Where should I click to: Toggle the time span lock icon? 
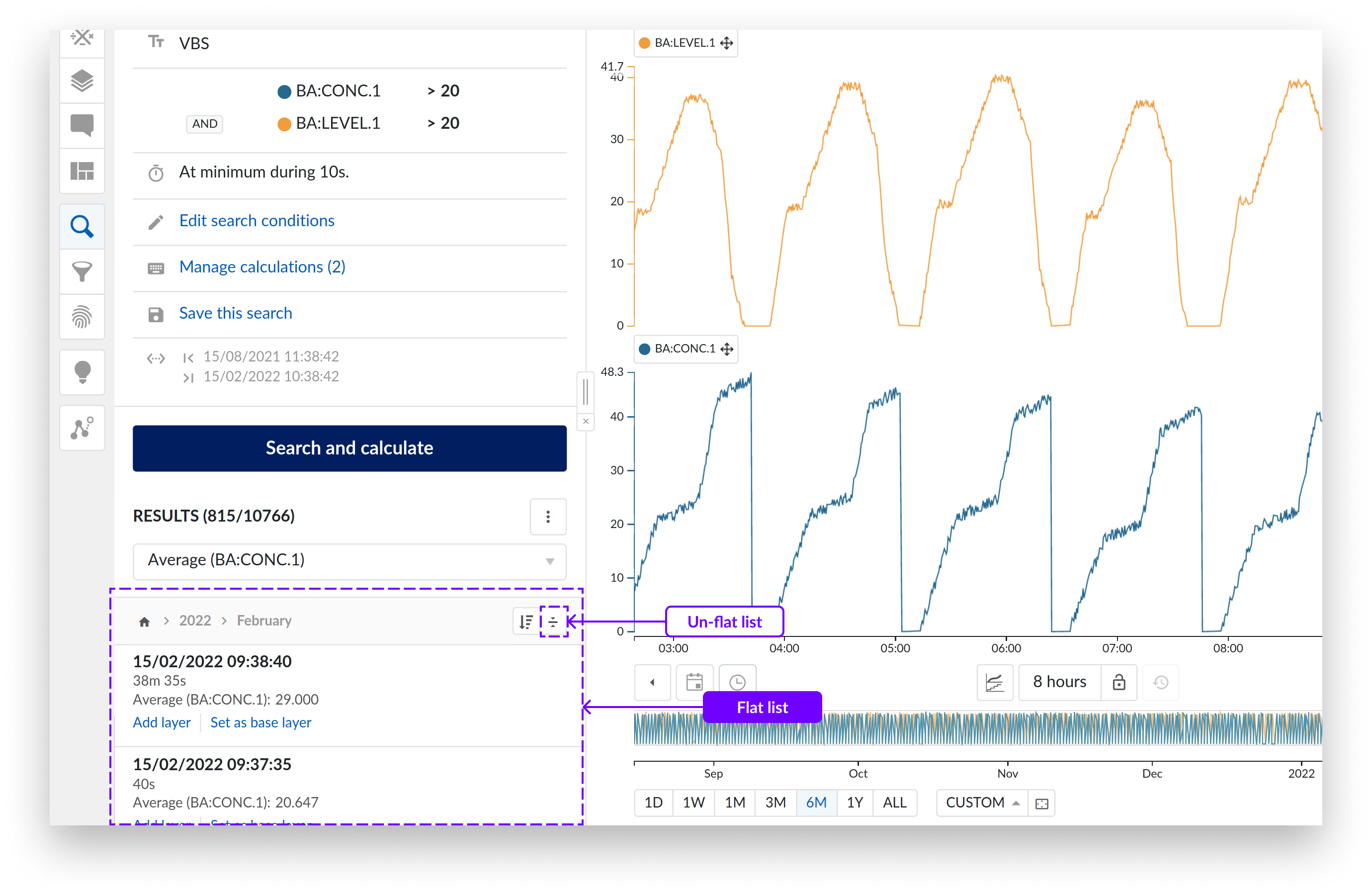click(x=1118, y=682)
